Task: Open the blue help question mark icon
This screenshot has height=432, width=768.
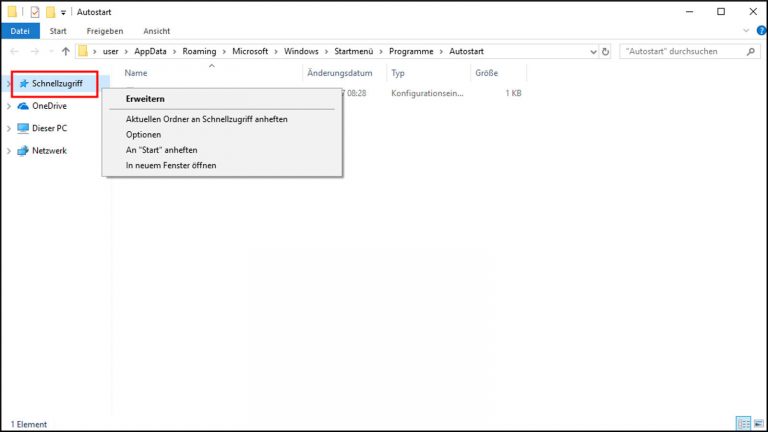Action: pyautogui.click(x=759, y=31)
